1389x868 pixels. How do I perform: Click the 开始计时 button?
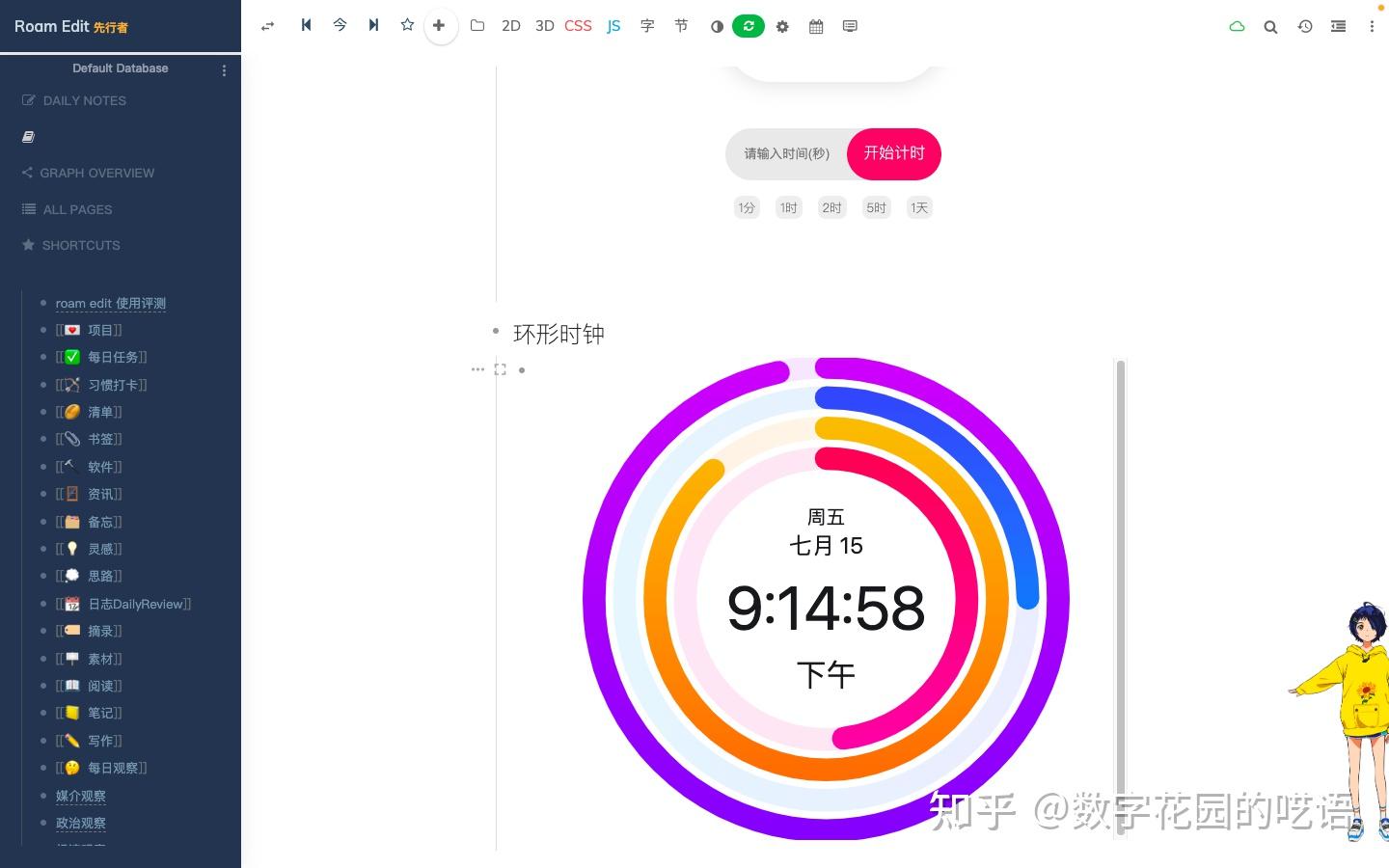pyautogui.click(x=893, y=153)
